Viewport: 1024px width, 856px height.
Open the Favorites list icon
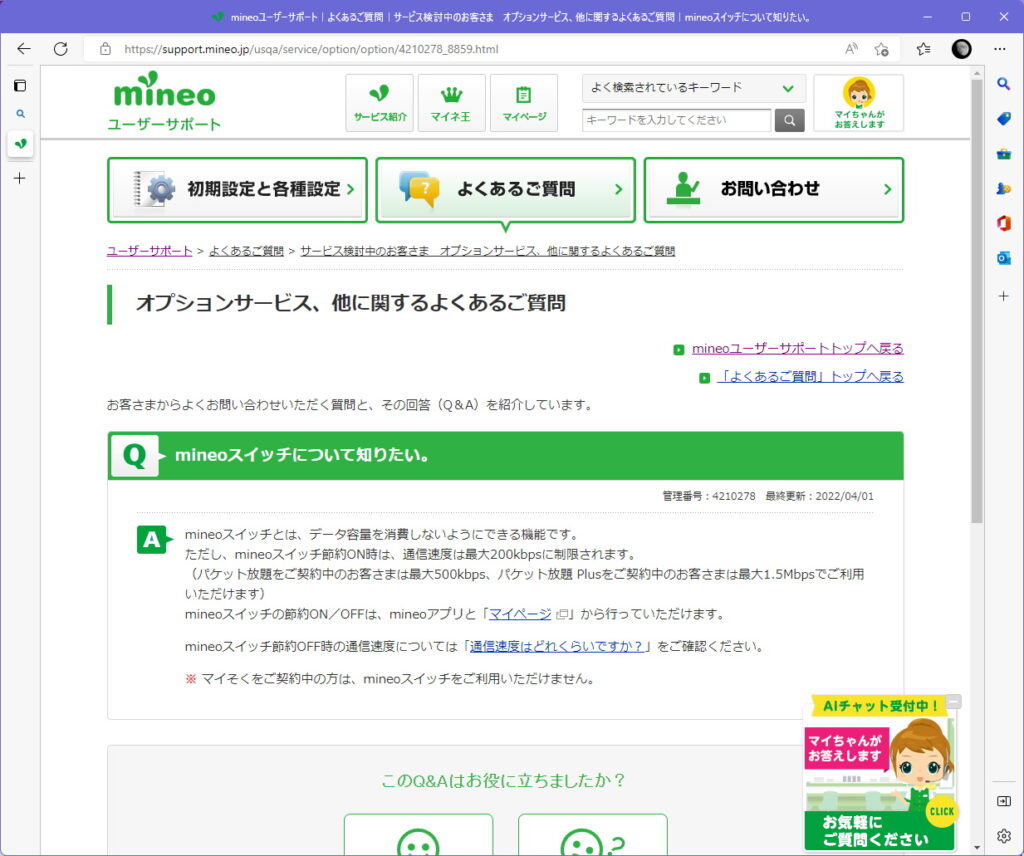point(923,49)
